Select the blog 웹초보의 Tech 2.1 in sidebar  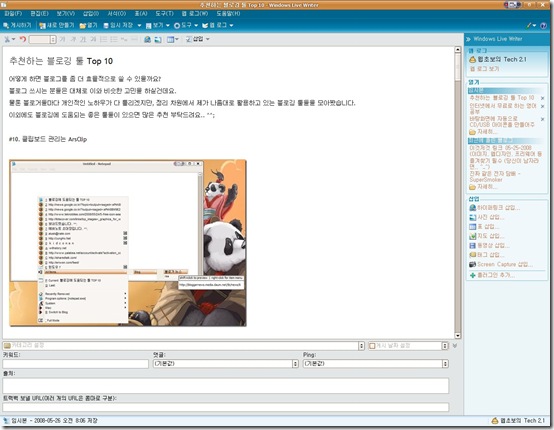(498, 59)
